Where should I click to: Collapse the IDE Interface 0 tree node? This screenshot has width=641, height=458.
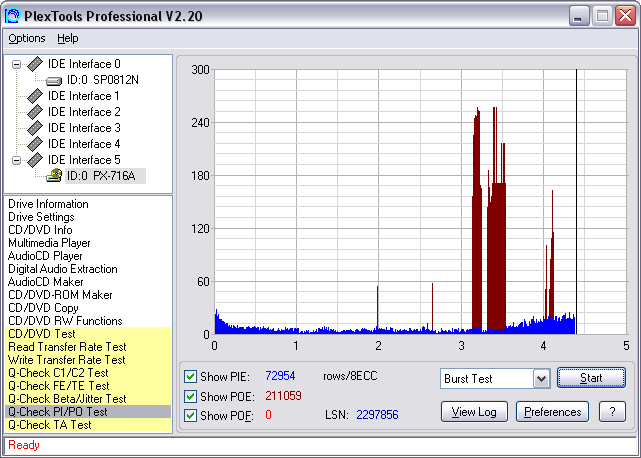coord(16,64)
